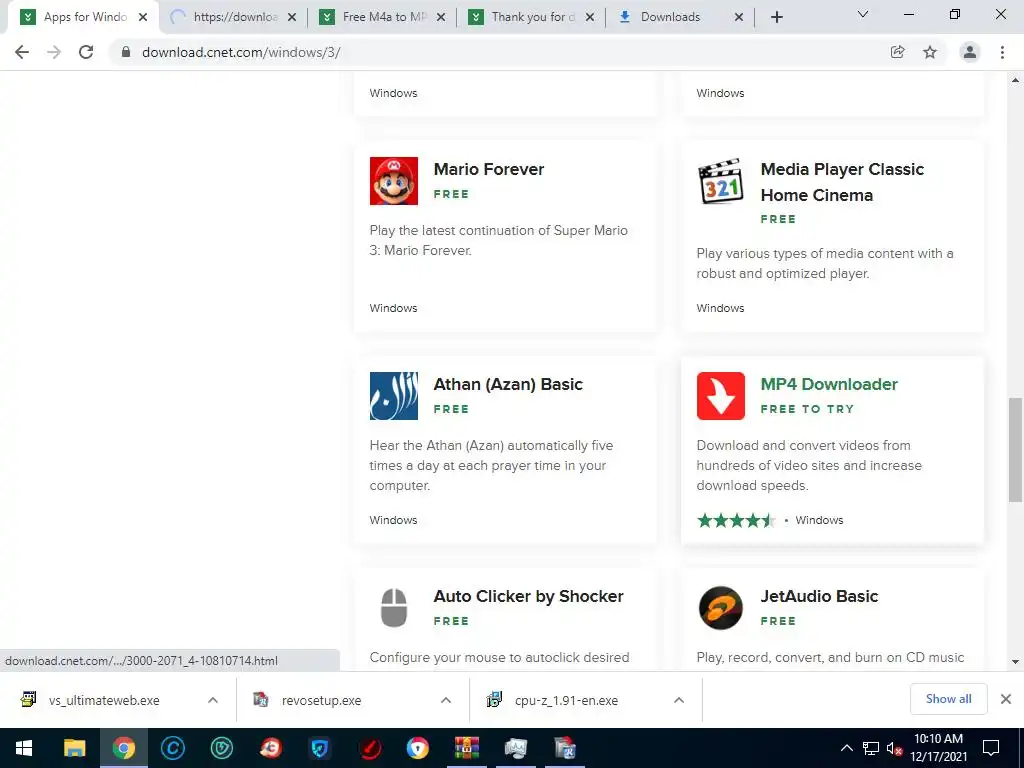Bookmark this page with the star icon
This screenshot has height=768, width=1024.
(x=930, y=52)
